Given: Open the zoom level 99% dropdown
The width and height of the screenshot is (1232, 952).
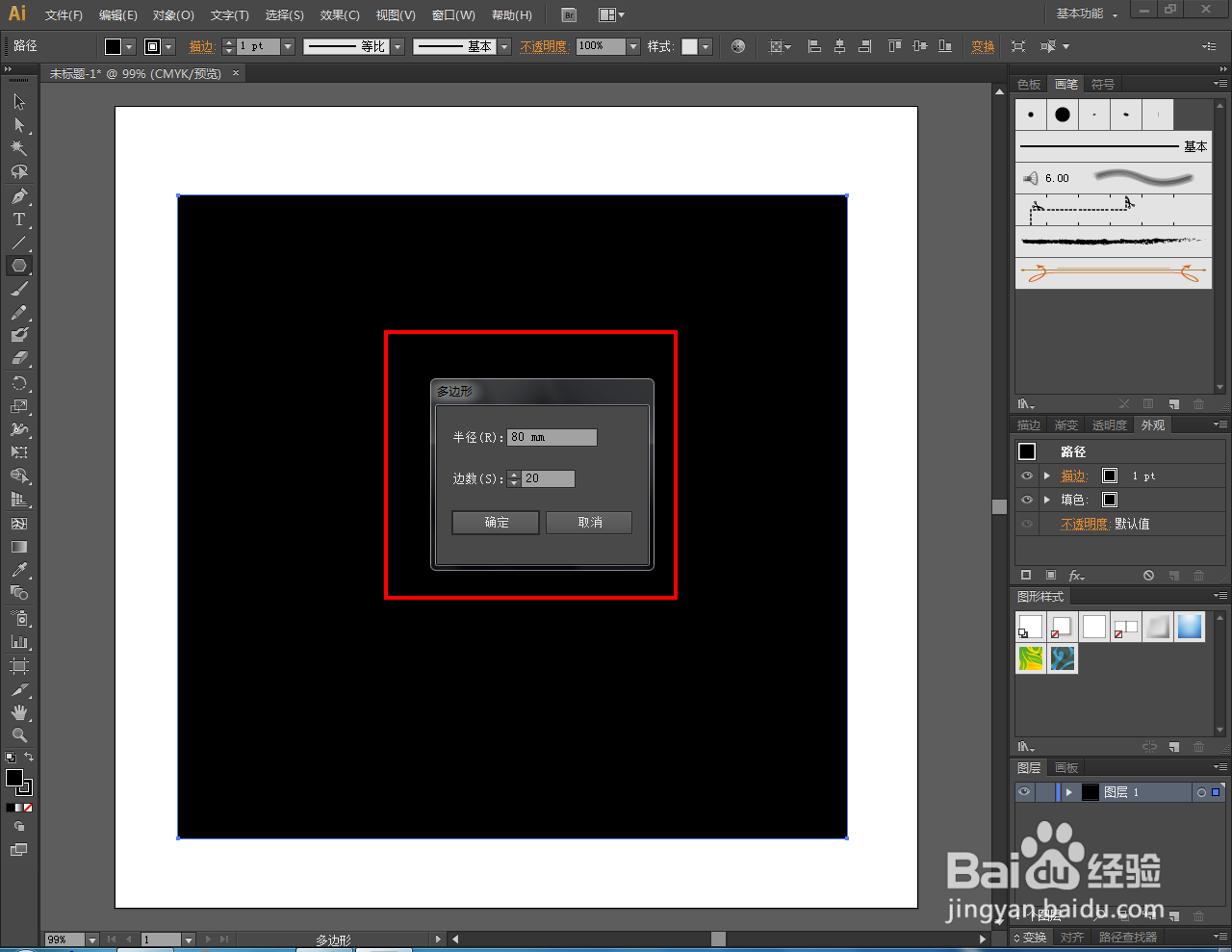Looking at the screenshot, I should 92,939.
